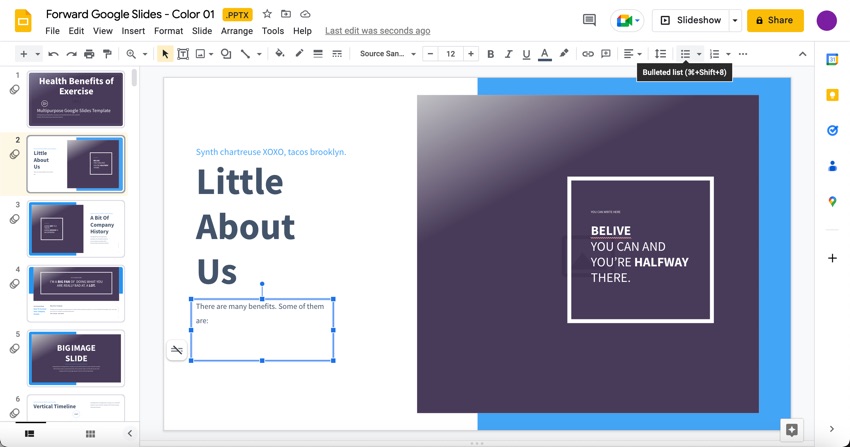This screenshot has width=850, height=447.
Task: Click the Insert image icon
Action: [x=201, y=54]
